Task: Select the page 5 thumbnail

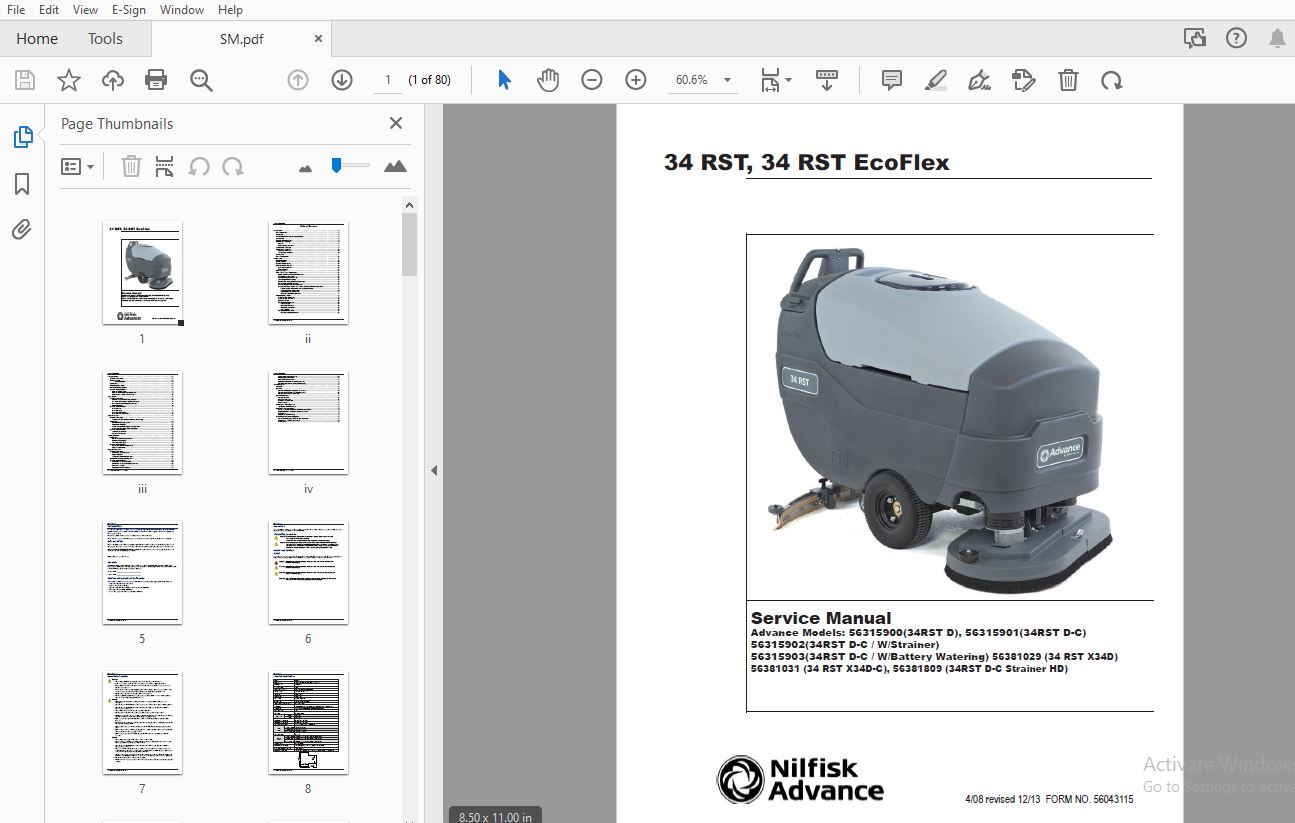Action: point(142,573)
